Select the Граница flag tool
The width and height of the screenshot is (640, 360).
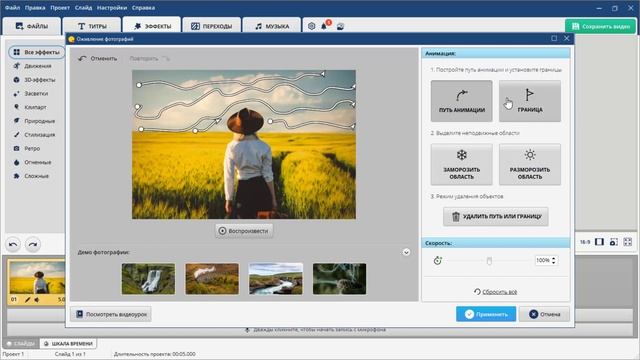click(529, 101)
